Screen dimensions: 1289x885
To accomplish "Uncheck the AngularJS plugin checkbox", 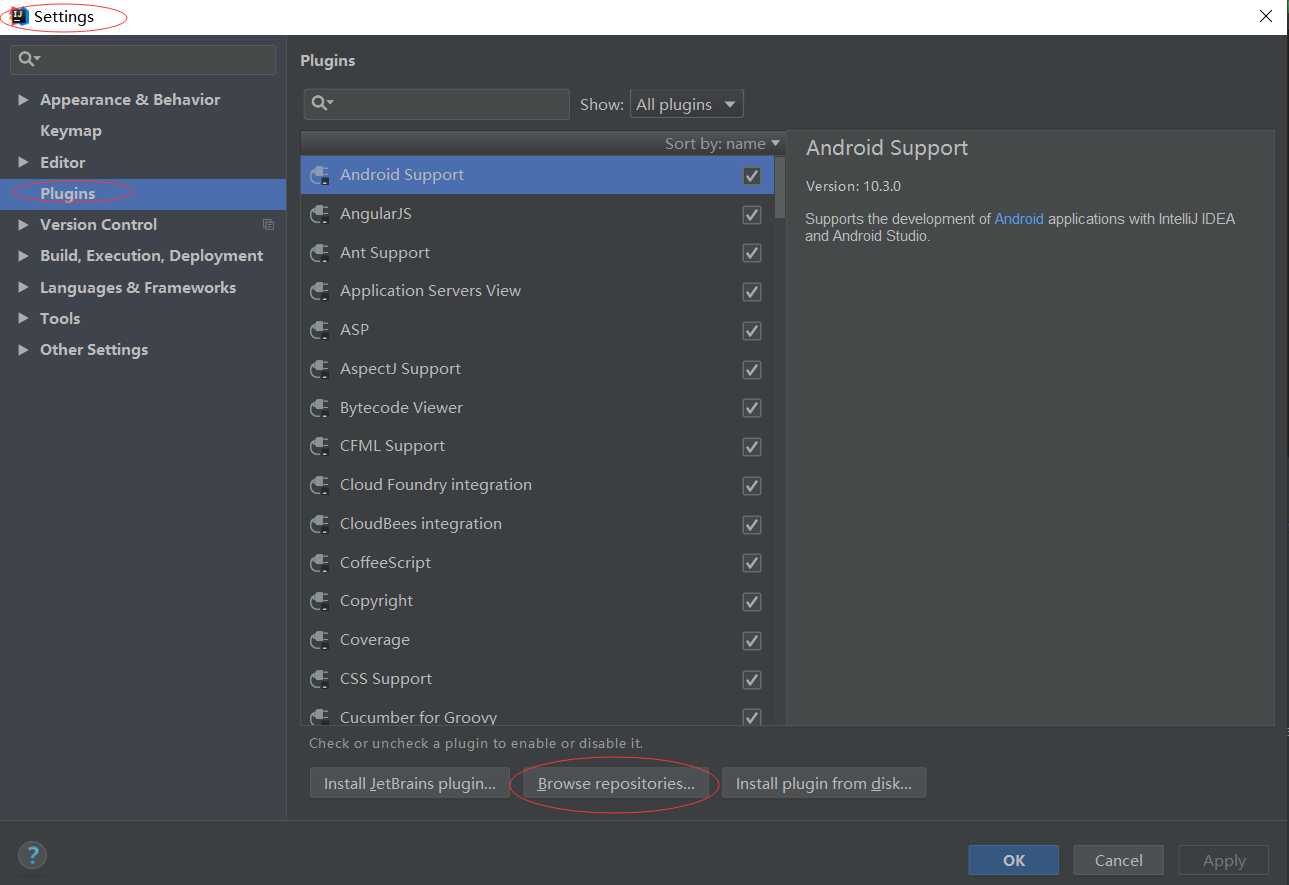I will 752,215.
